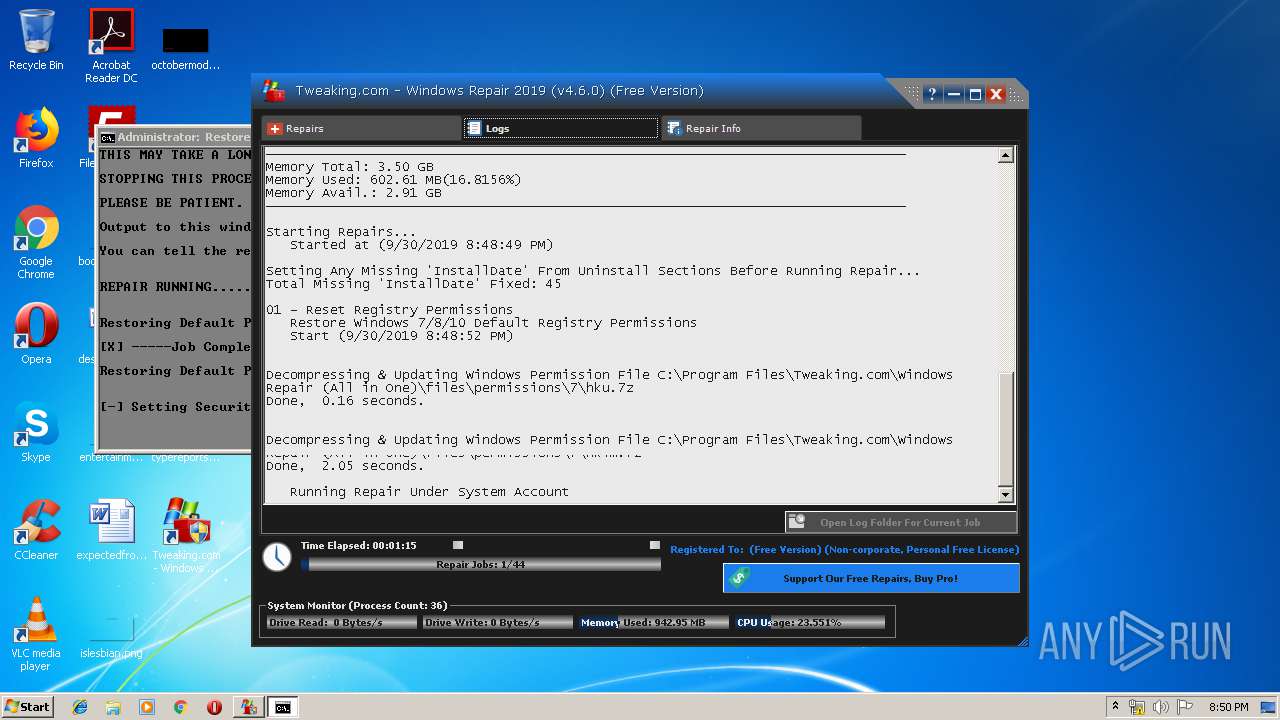This screenshot has height=720, width=1280.
Task: Select the octobermod desktop file icon
Action: [186, 50]
